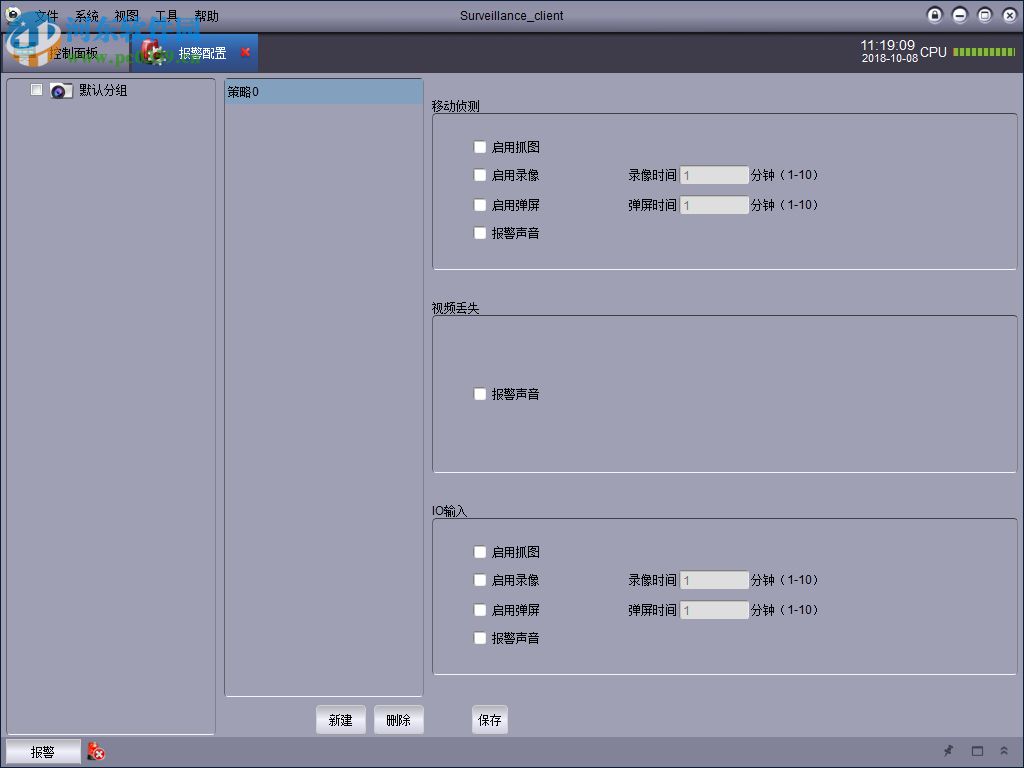Click 录像时间 field under 移动侦测
This screenshot has width=1024, height=768.
click(714, 175)
